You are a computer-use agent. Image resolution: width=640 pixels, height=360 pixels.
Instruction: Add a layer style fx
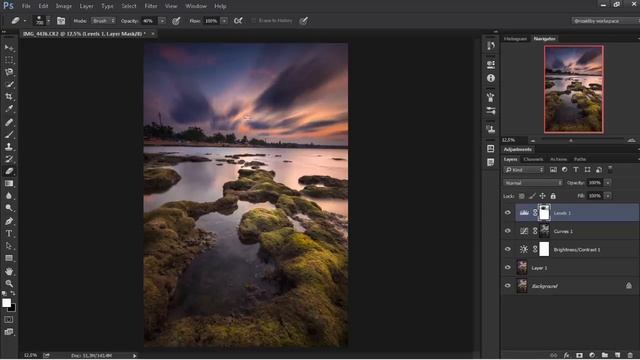[x=567, y=355]
